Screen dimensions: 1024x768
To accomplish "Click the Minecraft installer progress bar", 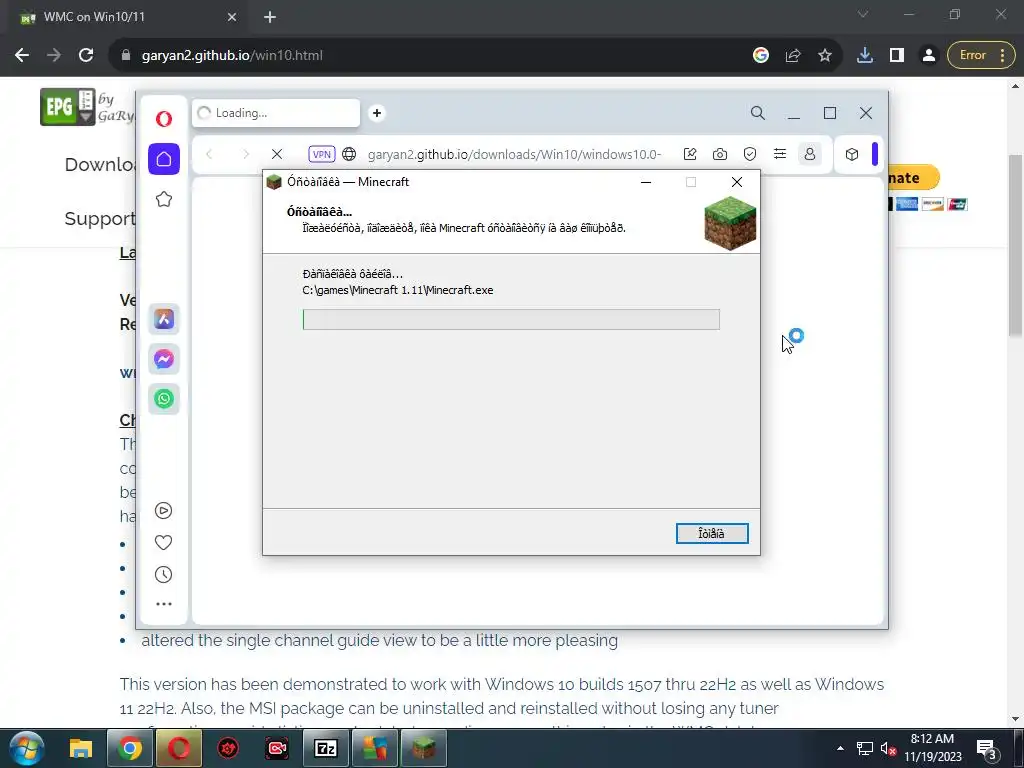I will coord(511,319).
